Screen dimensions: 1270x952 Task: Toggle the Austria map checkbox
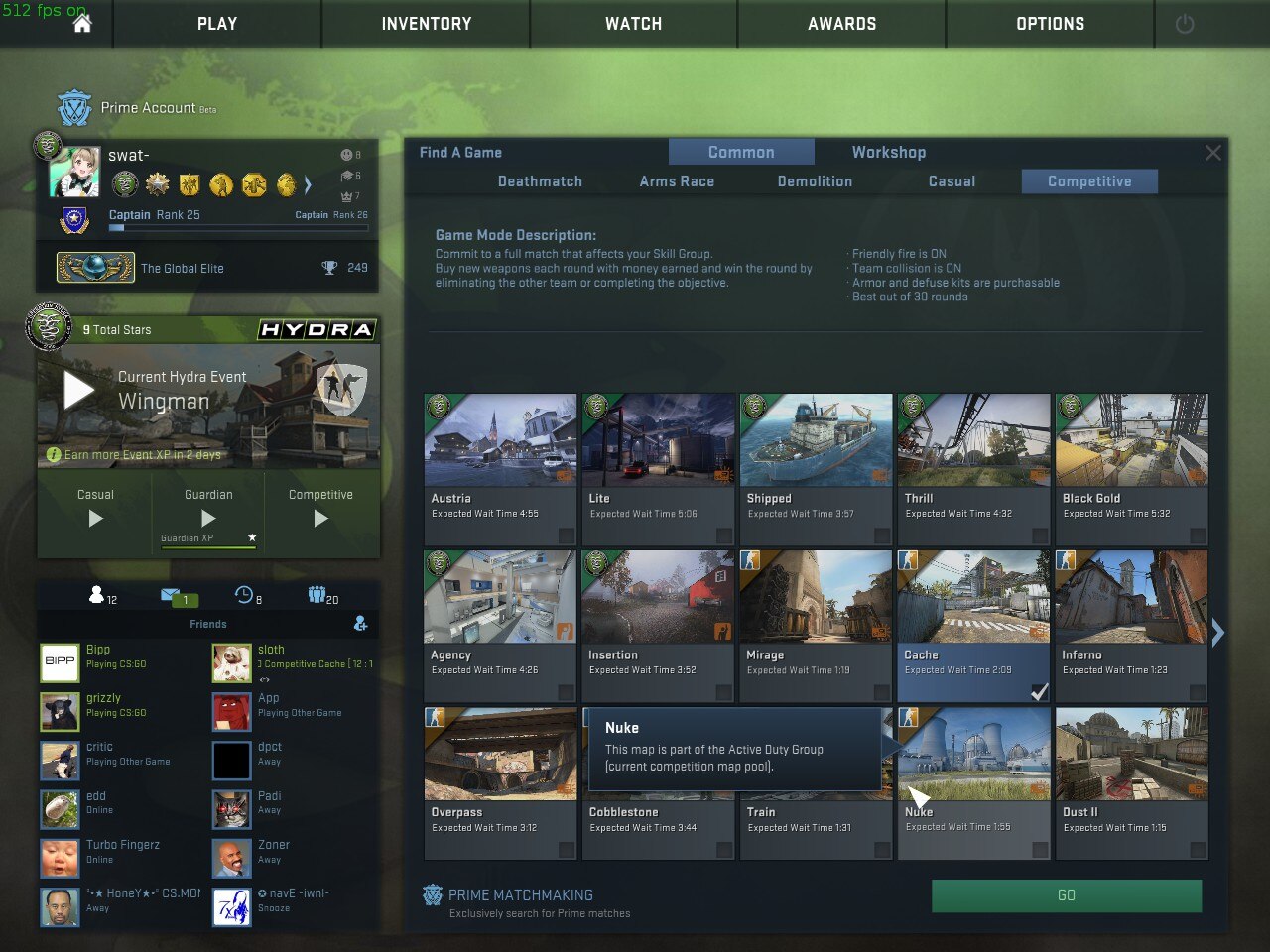click(566, 535)
